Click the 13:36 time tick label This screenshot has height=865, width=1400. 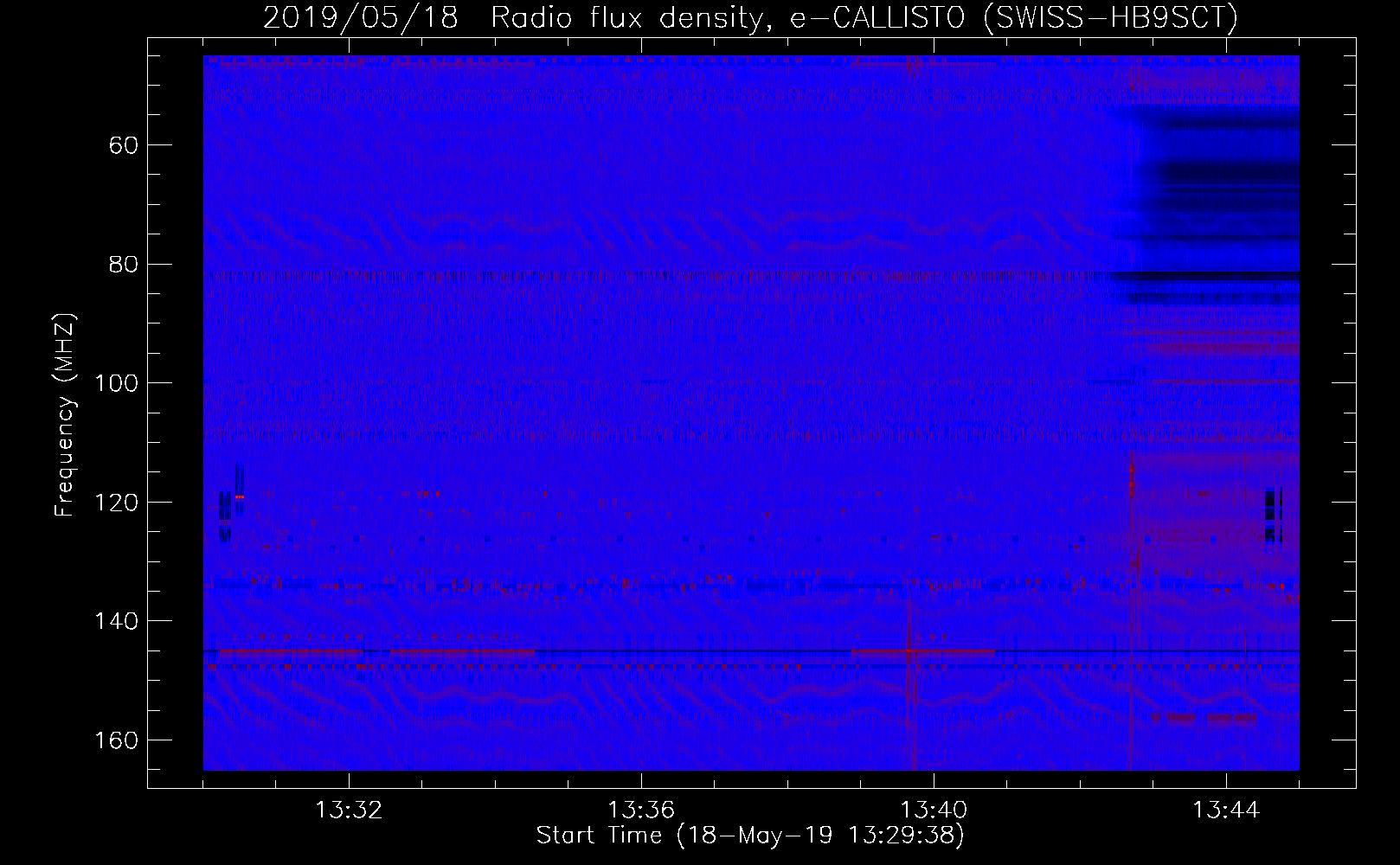(x=641, y=811)
